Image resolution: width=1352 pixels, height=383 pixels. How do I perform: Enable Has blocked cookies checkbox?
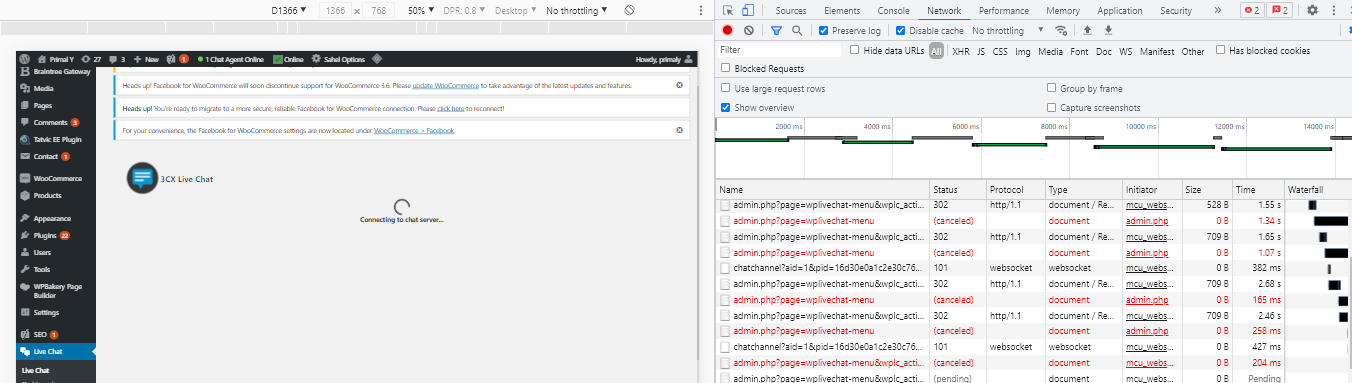point(1221,50)
